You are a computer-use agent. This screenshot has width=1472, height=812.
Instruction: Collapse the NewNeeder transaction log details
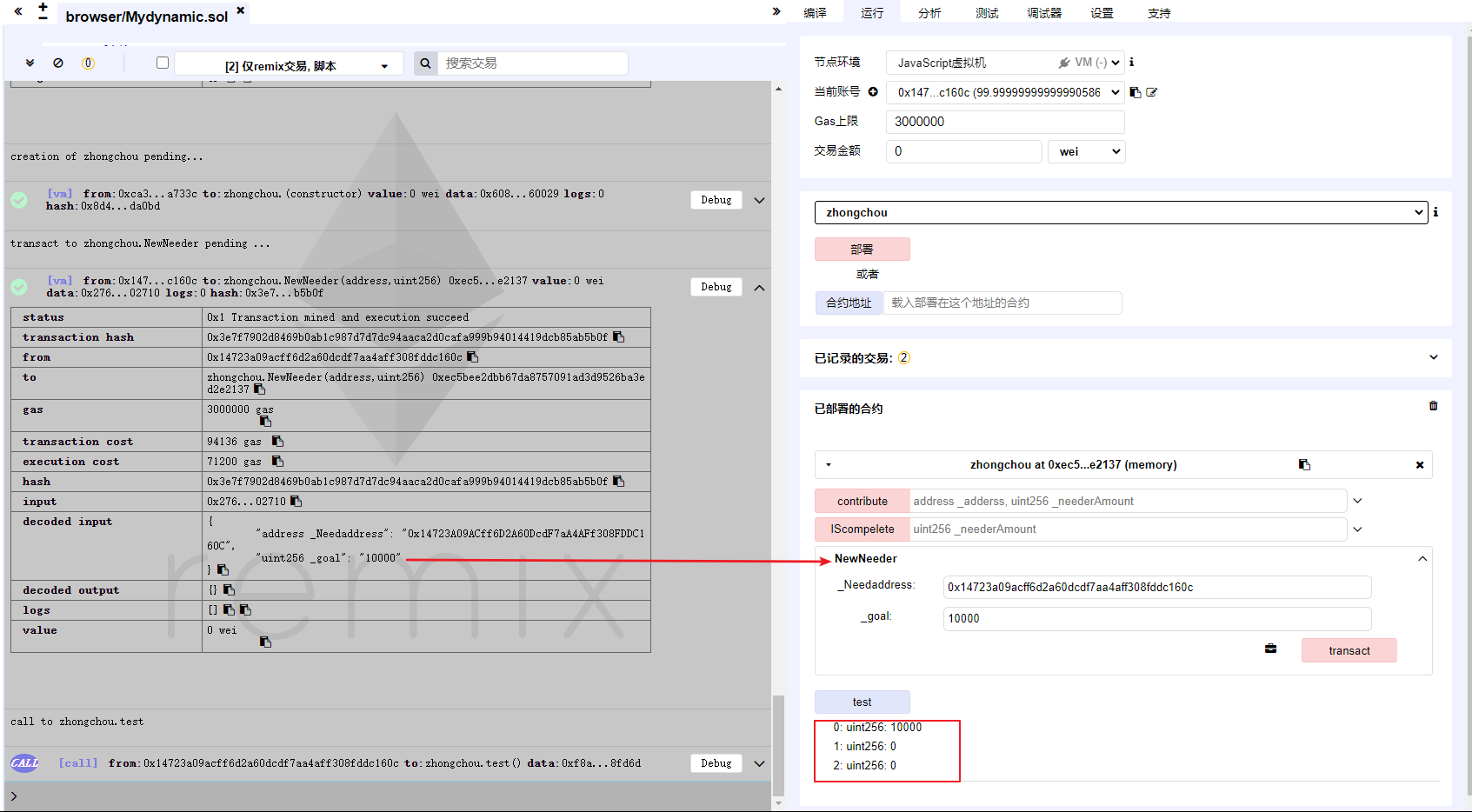point(759,287)
